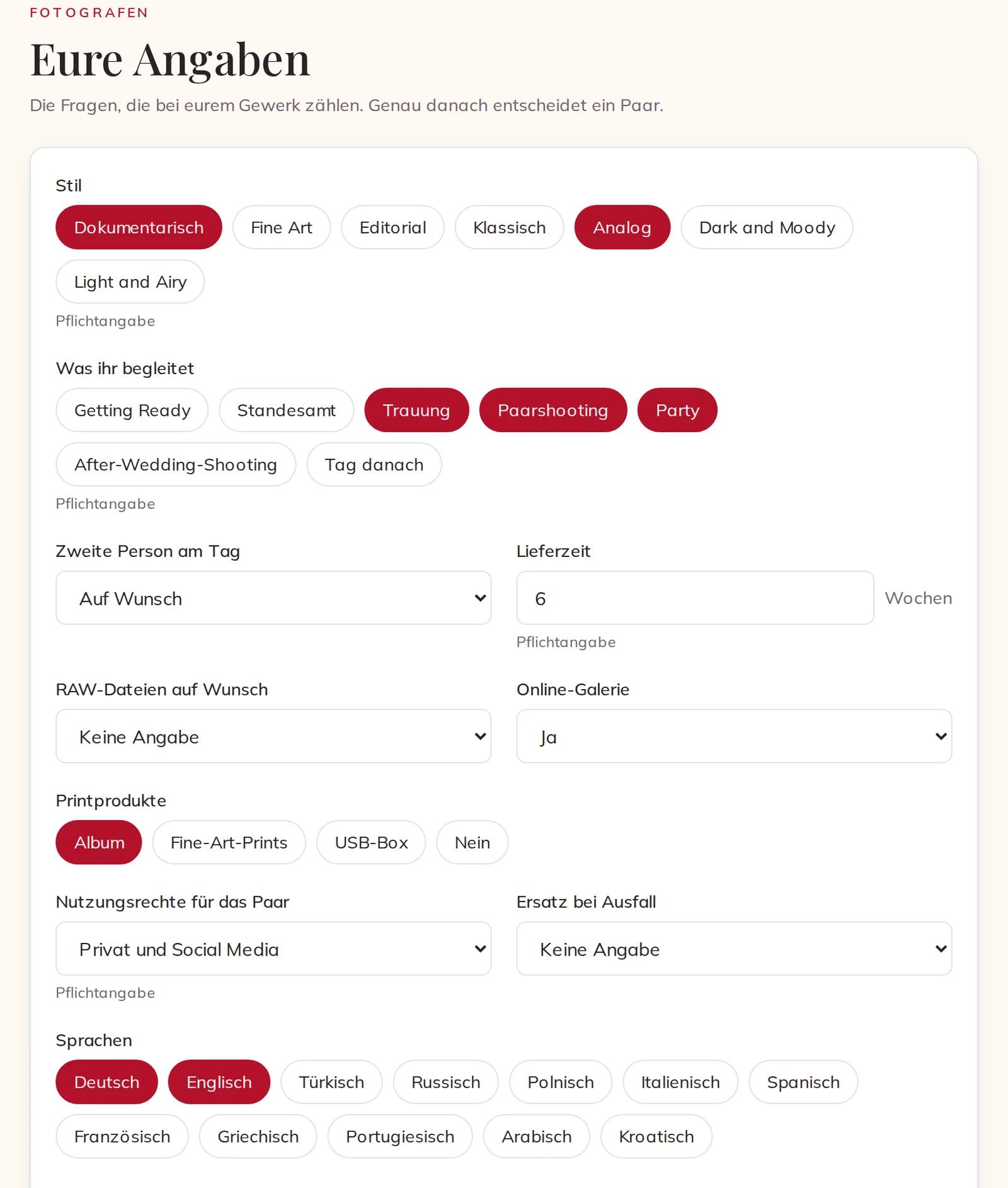Add Getting Ready to coverage
1008x1188 pixels.
click(x=132, y=410)
